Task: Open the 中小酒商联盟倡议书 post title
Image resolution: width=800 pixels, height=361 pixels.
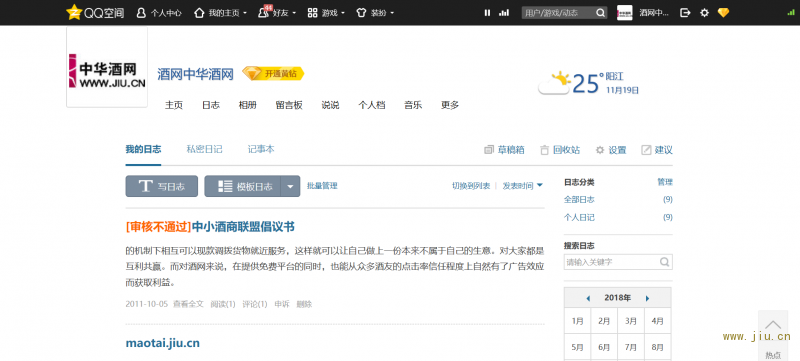Action: click(x=243, y=227)
